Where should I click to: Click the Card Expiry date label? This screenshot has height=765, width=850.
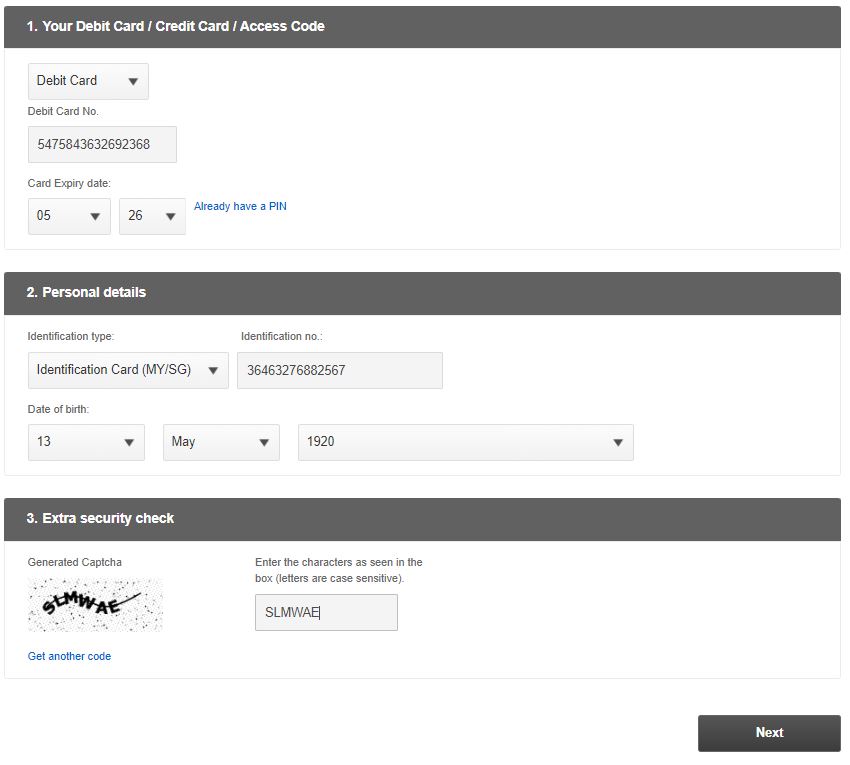coord(69,183)
